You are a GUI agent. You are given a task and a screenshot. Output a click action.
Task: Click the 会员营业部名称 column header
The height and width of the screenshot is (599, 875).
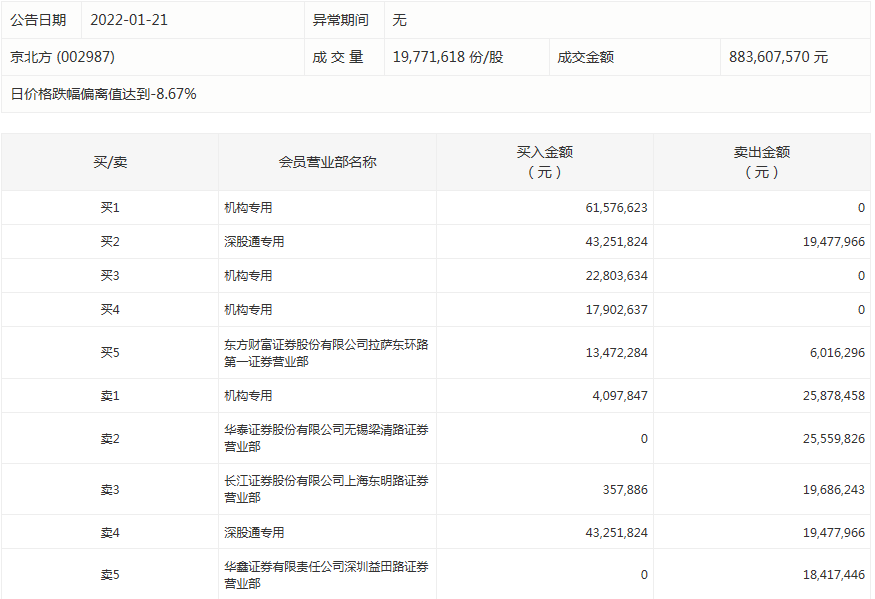coord(327,162)
